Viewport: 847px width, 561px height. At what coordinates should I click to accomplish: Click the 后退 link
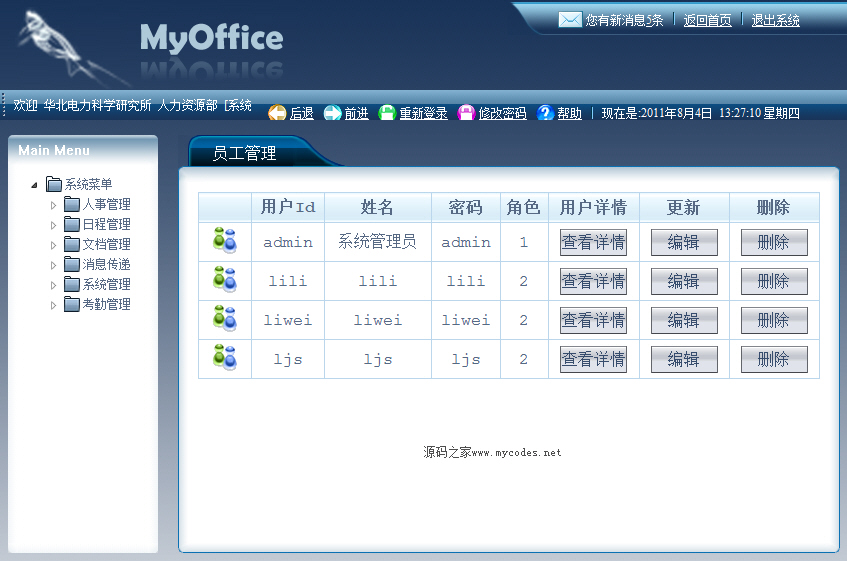301,113
